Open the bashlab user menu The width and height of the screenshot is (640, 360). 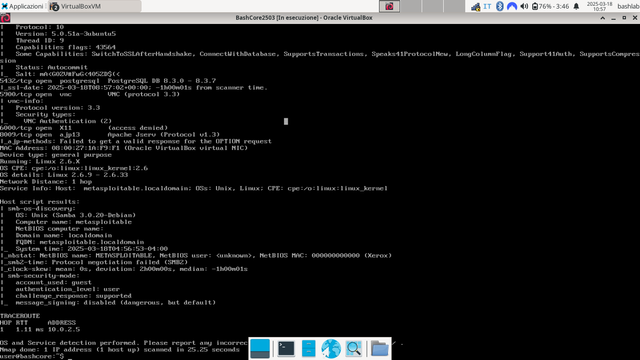(x=628, y=6)
